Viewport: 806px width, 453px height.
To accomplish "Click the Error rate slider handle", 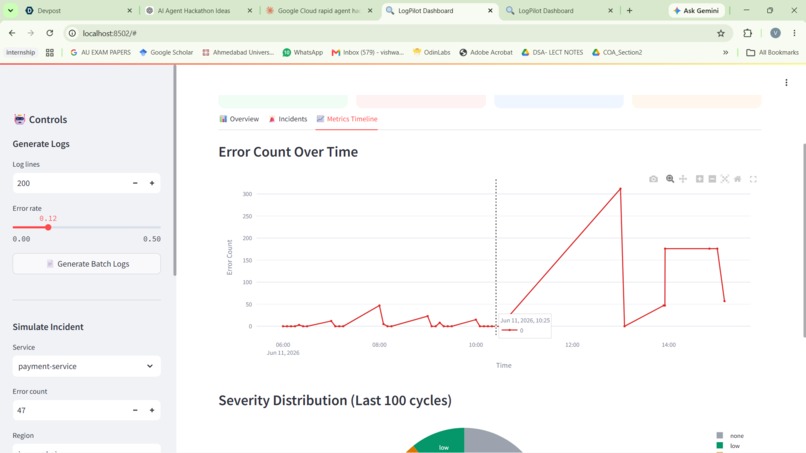I will pyautogui.click(x=48, y=227).
